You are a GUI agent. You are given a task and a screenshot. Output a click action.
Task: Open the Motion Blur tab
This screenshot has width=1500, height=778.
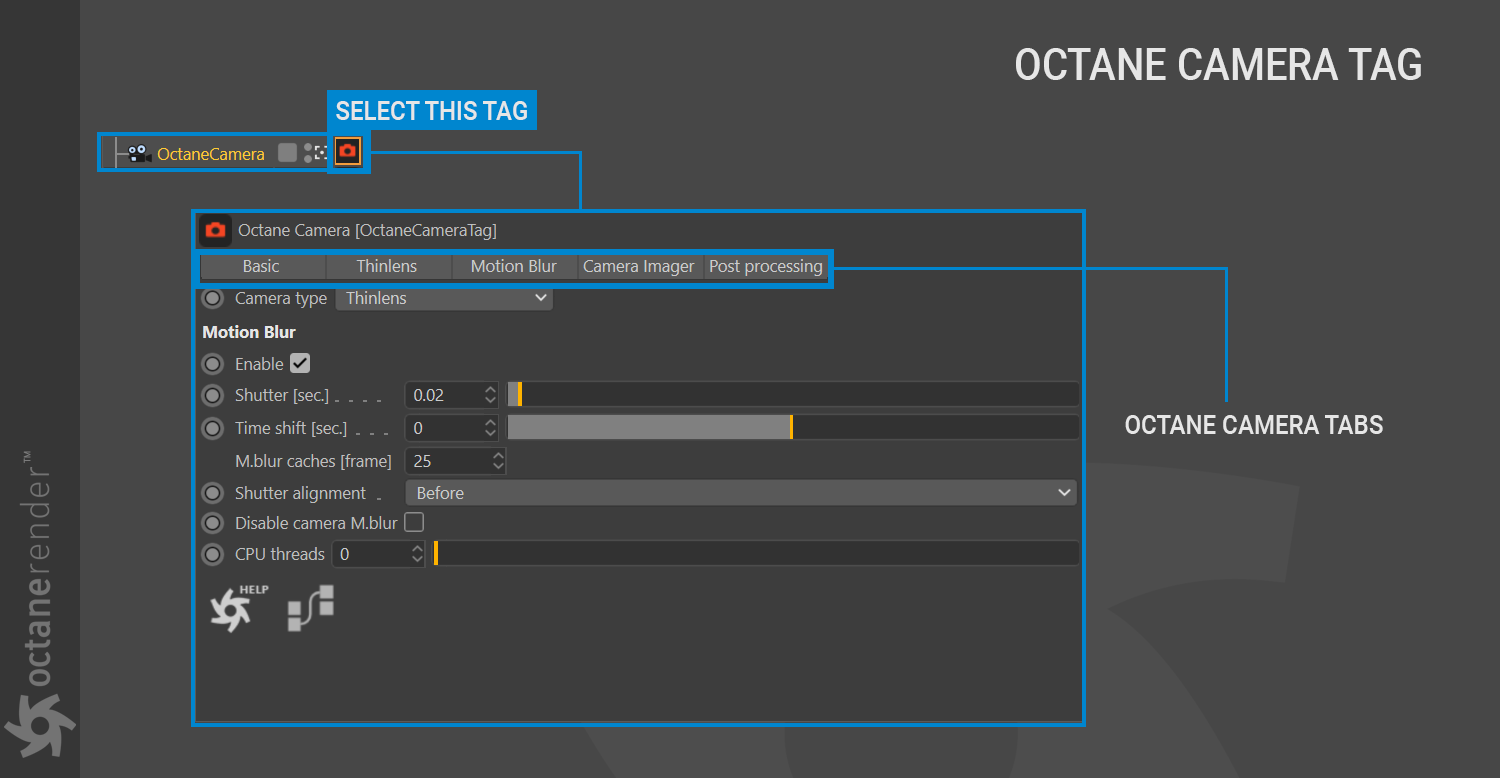click(x=514, y=266)
